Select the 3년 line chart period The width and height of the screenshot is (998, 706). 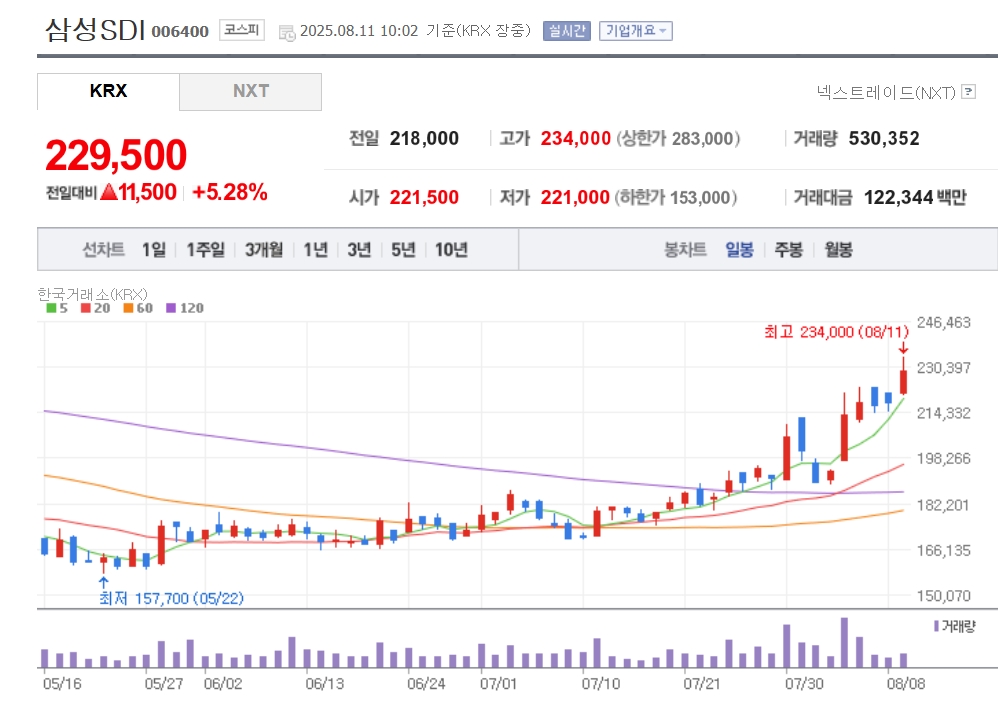pyautogui.click(x=359, y=250)
